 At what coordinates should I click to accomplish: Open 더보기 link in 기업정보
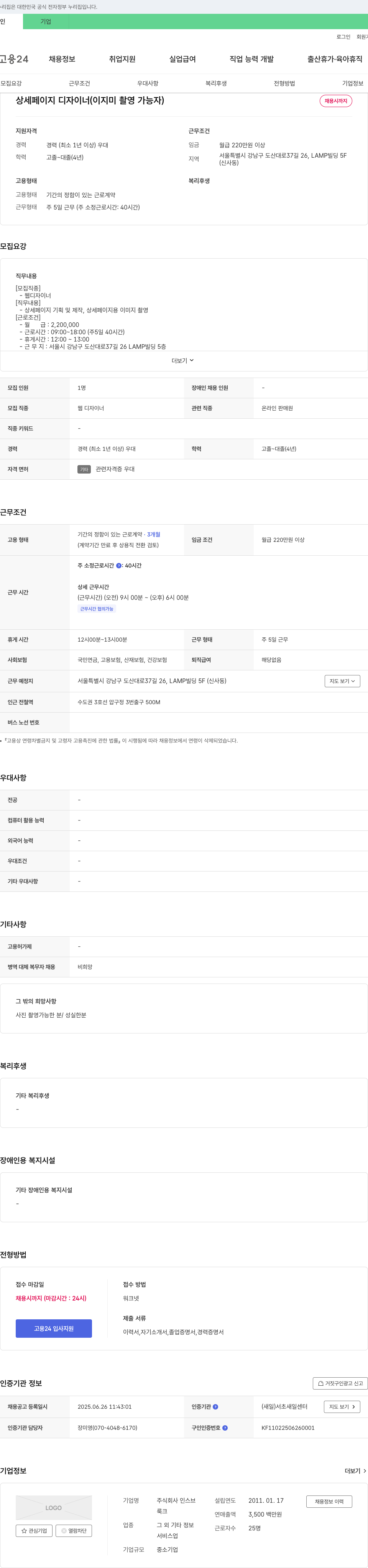click(x=355, y=1471)
